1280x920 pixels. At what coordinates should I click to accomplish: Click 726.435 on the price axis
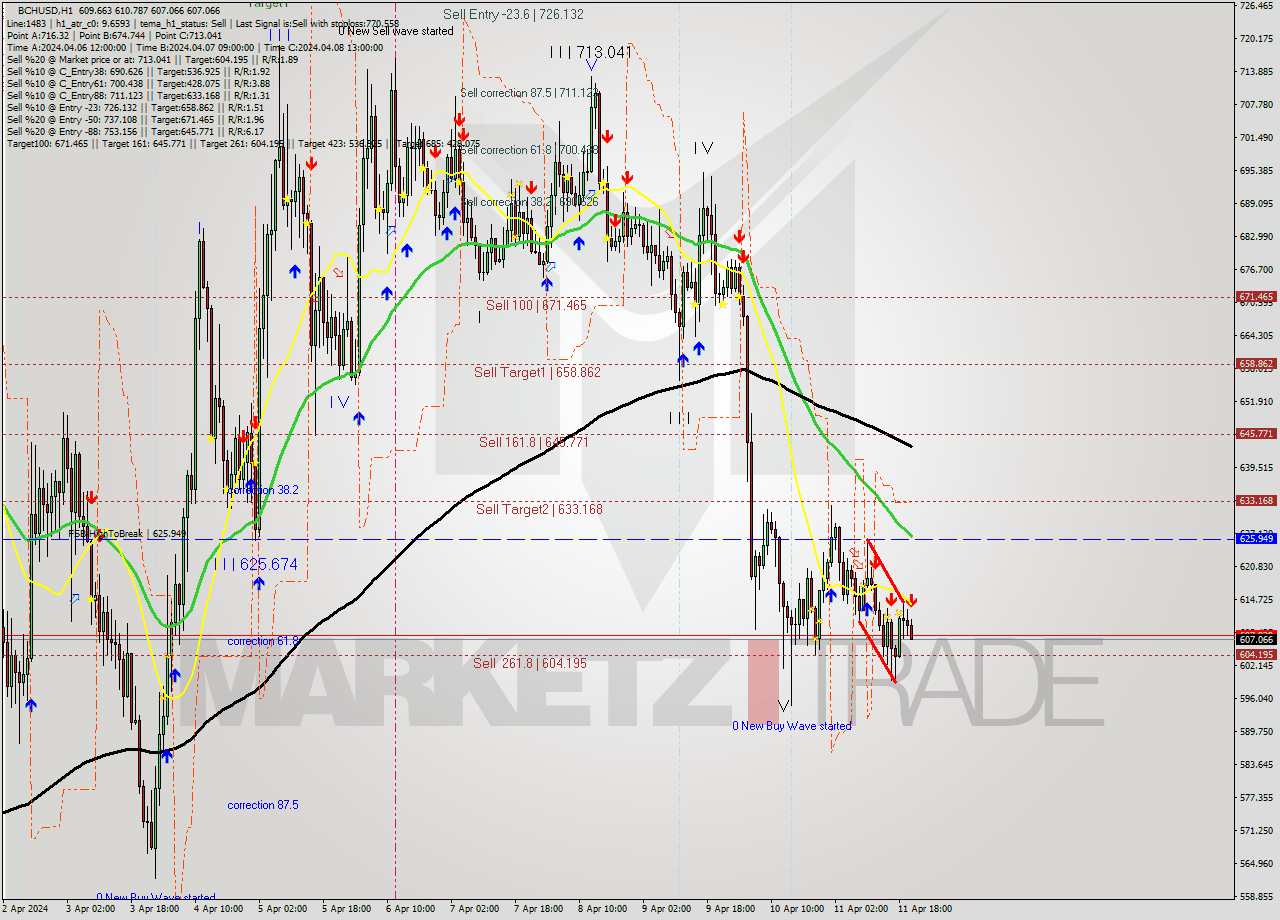(x=1256, y=6)
